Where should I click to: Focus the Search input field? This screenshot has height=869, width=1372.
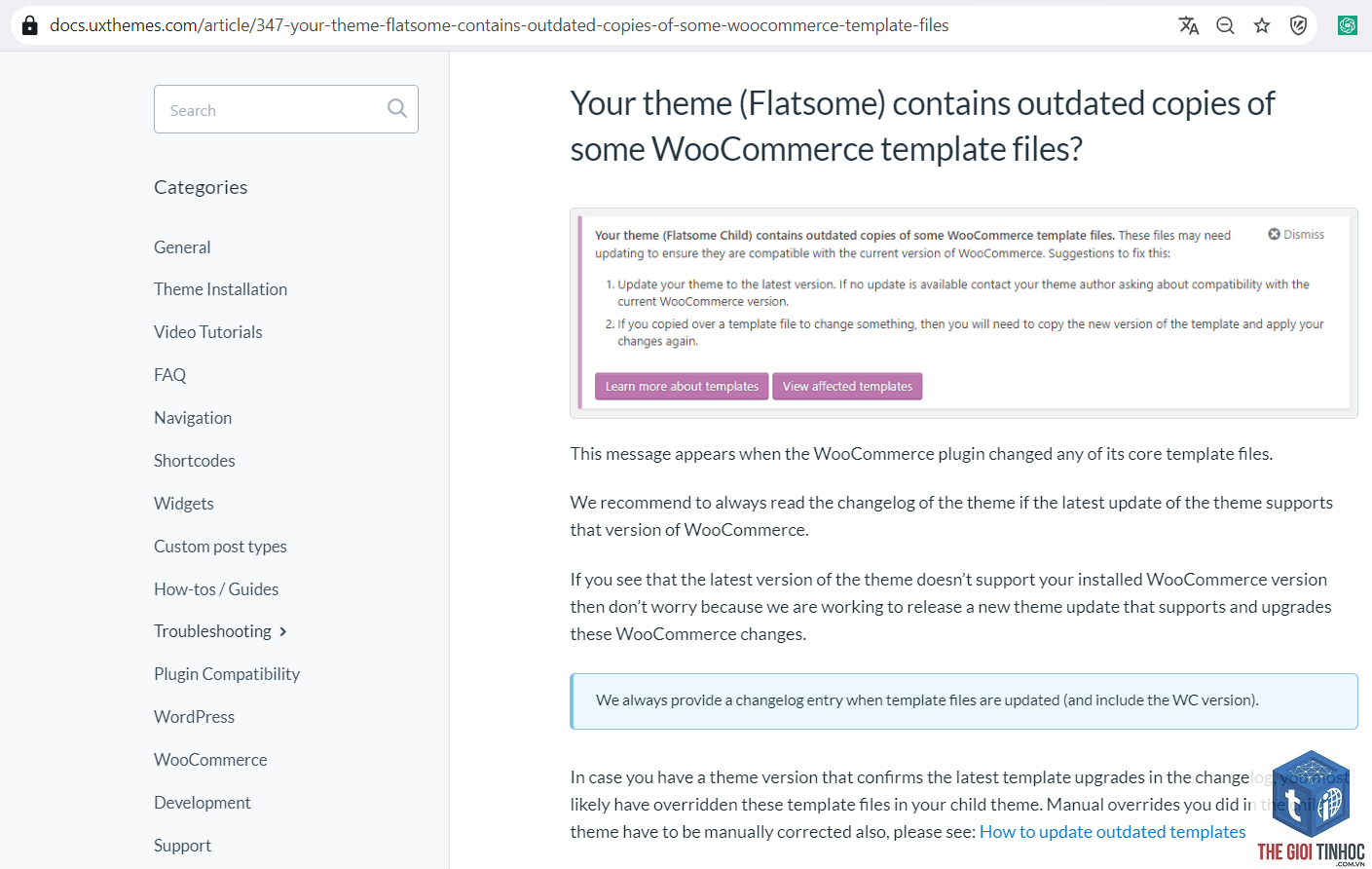click(x=286, y=109)
